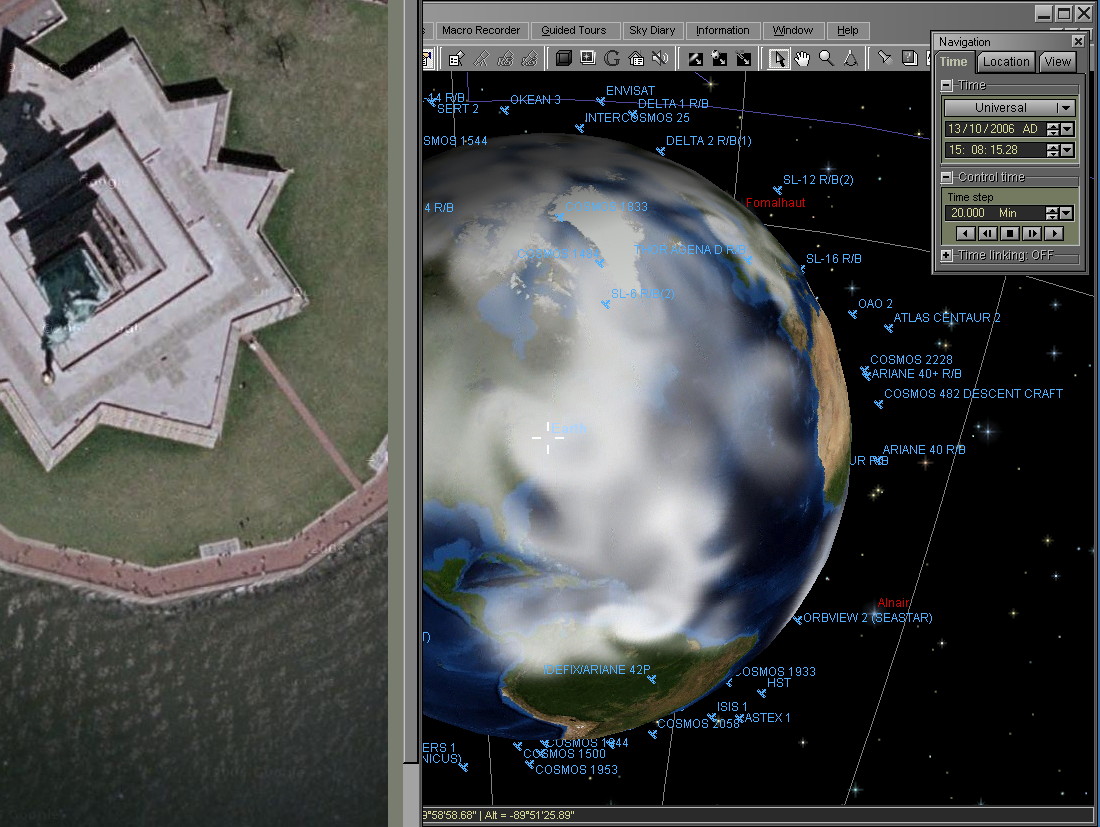Click the speaker sound icon
Image resolution: width=1100 pixels, height=827 pixels.
[x=660, y=58]
